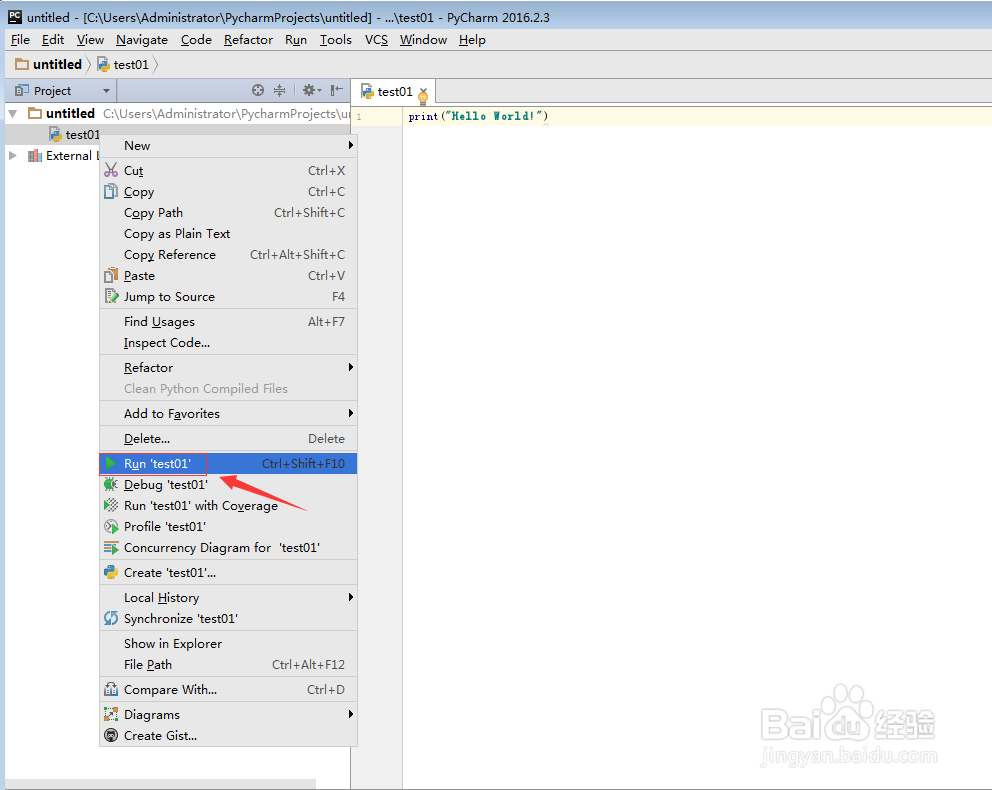
Task: Select test01 editor tab
Action: (x=394, y=92)
